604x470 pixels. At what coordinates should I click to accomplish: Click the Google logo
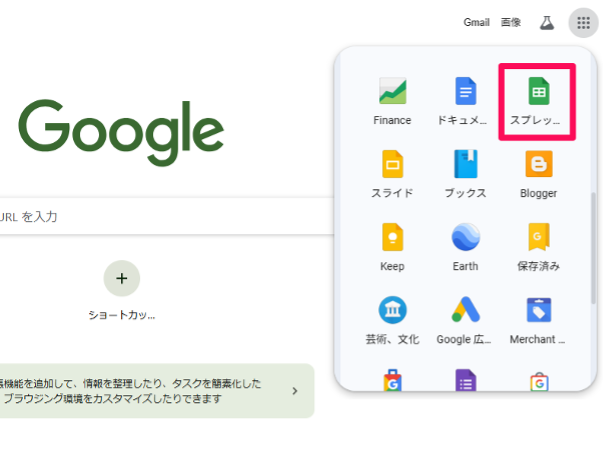[x=121, y=132]
